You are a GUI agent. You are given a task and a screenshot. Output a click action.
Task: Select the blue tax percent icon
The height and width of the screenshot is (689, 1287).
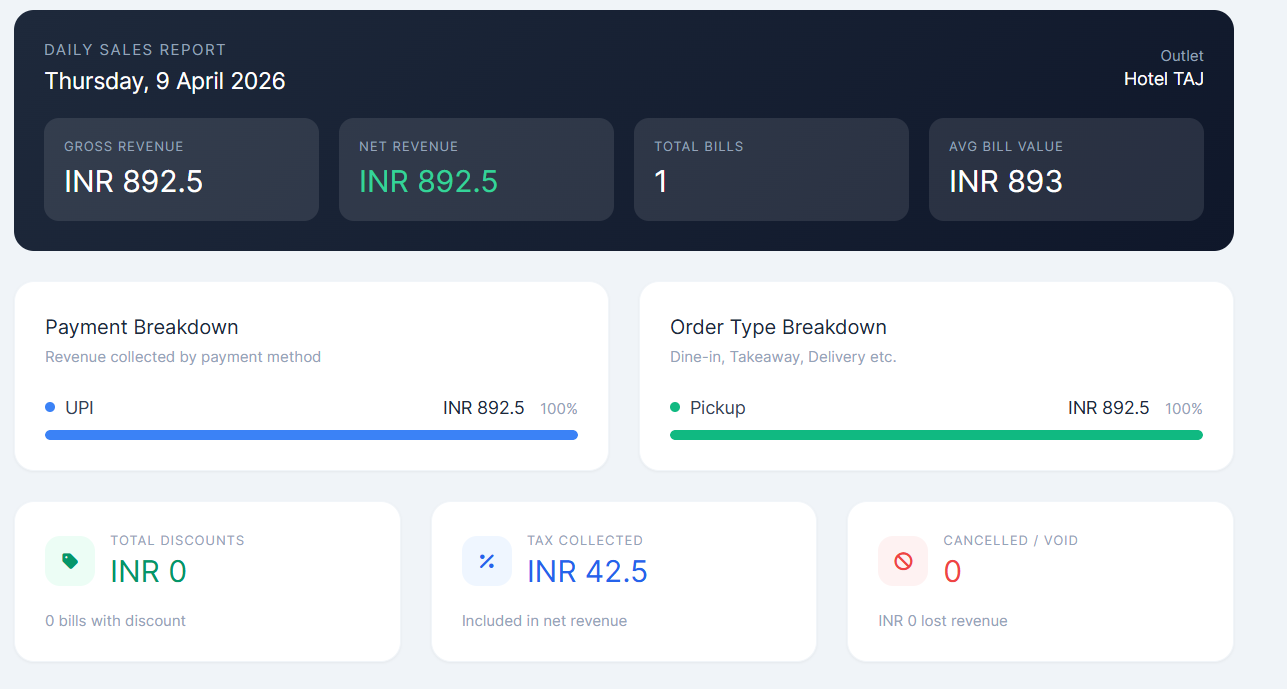tap(487, 561)
